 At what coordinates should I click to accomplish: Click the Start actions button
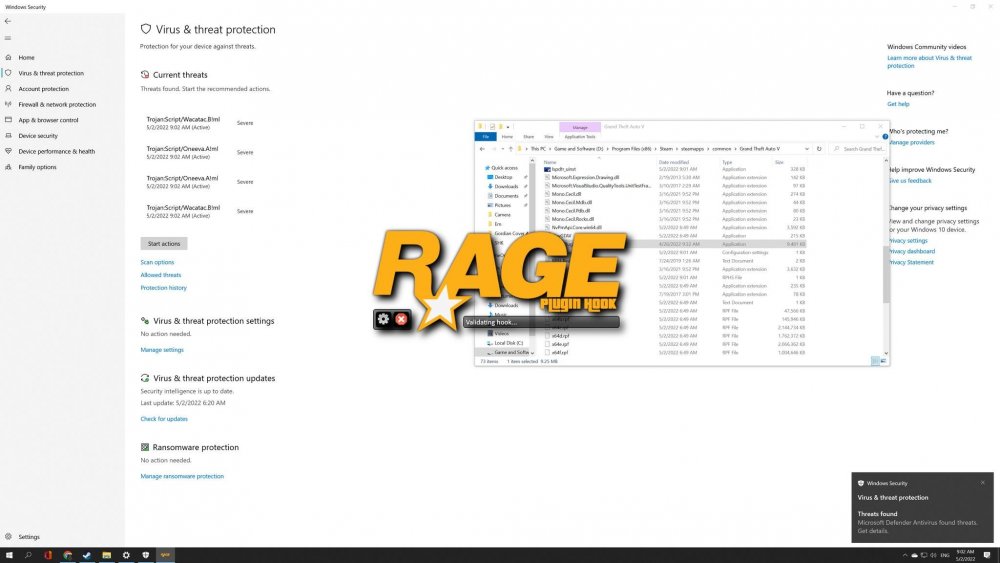coord(164,244)
